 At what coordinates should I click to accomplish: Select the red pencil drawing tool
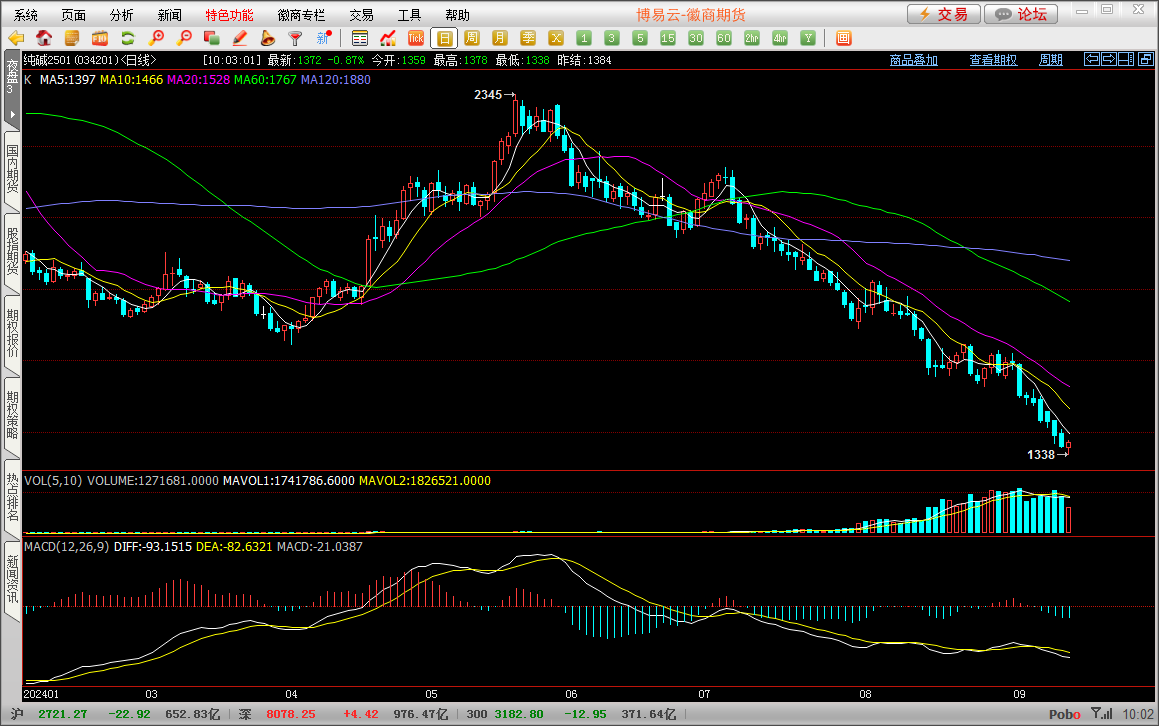(x=240, y=38)
